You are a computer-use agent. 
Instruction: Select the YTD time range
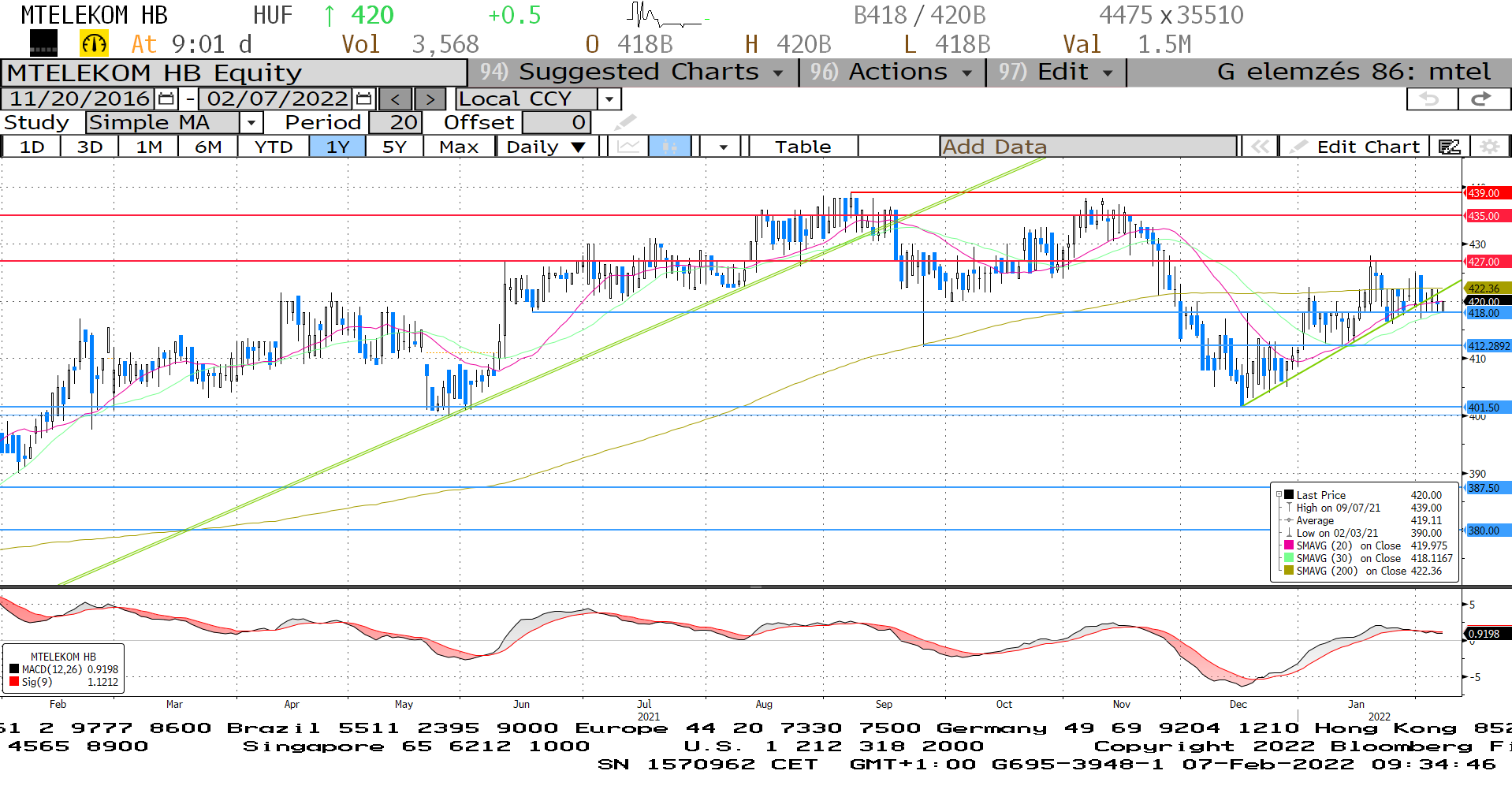tap(274, 147)
